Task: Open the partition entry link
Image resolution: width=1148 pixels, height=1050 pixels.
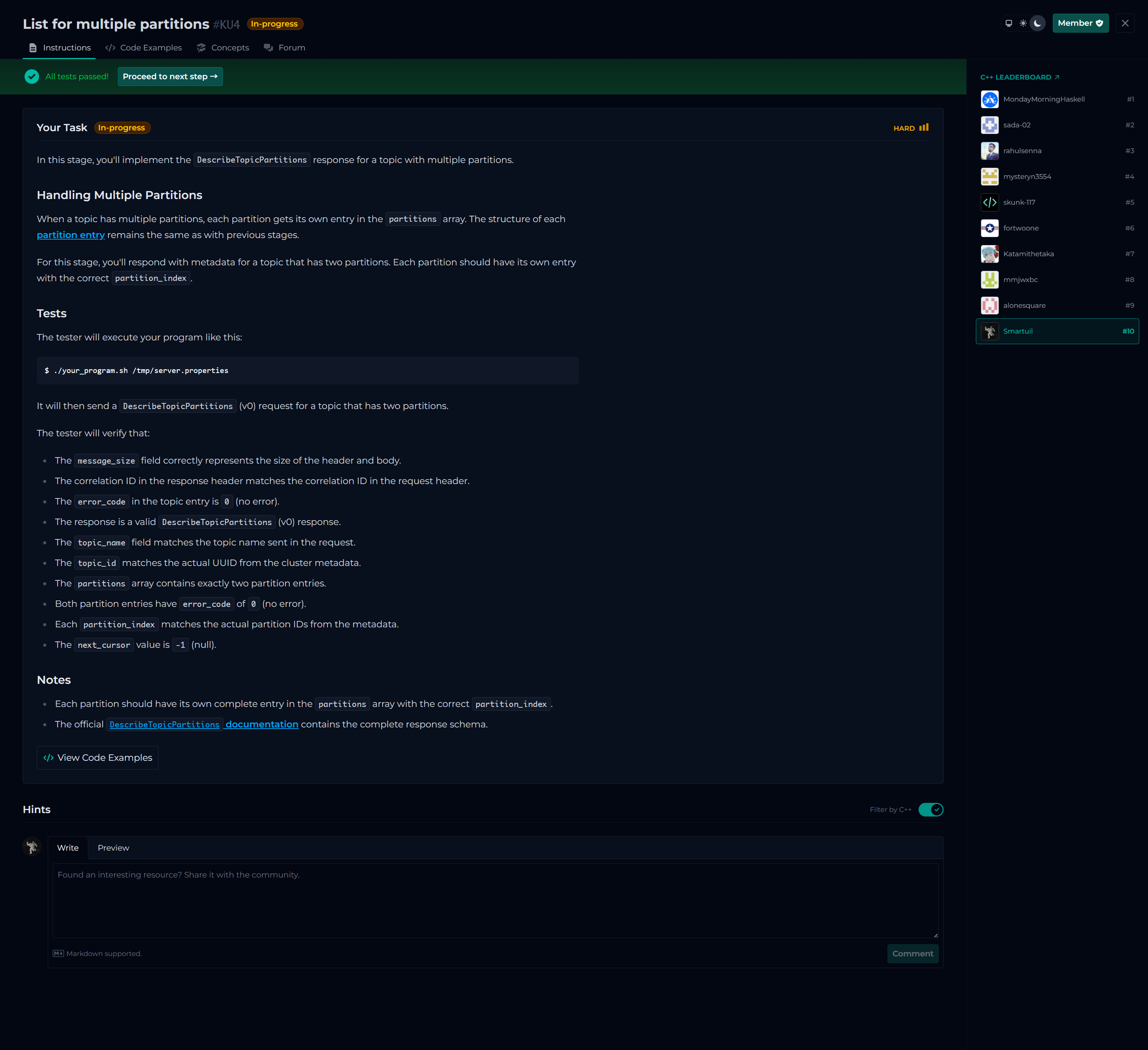Action: (x=71, y=235)
